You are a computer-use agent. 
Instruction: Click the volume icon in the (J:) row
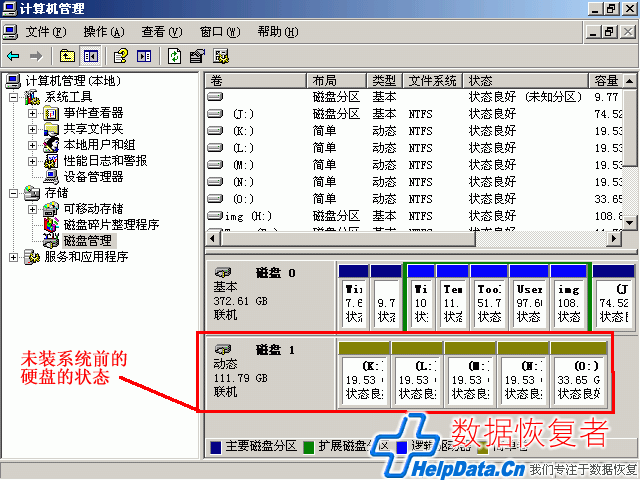click(x=215, y=113)
